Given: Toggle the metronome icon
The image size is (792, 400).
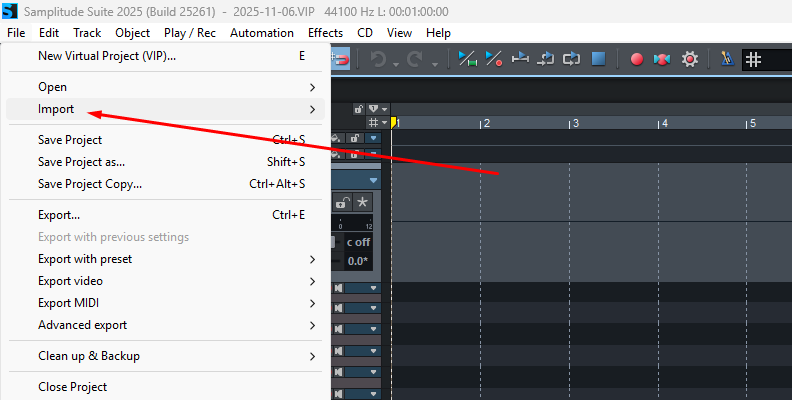Looking at the screenshot, I should click(x=727, y=59).
